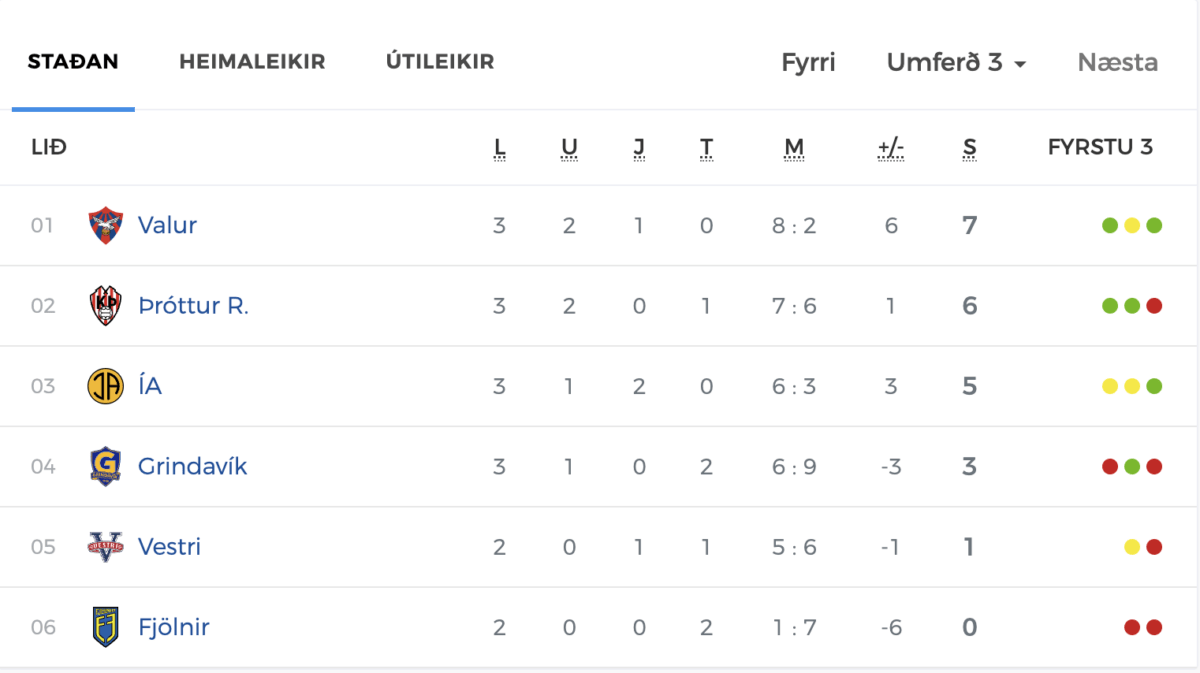Screen dimensions: 1200x673
Task: Open the Valur team link
Action: pyautogui.click(x=167, y=225)
